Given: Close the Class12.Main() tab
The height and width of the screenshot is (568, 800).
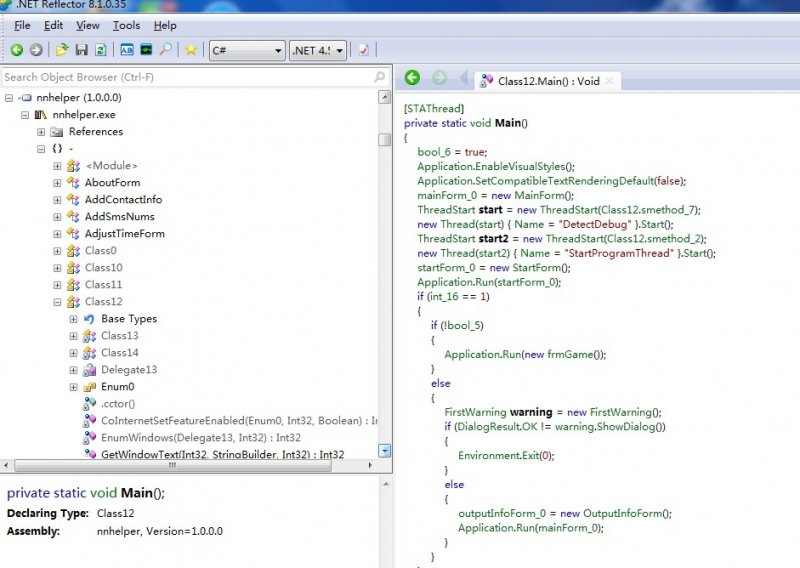Looking at the screenshot, I should [609, 81].
